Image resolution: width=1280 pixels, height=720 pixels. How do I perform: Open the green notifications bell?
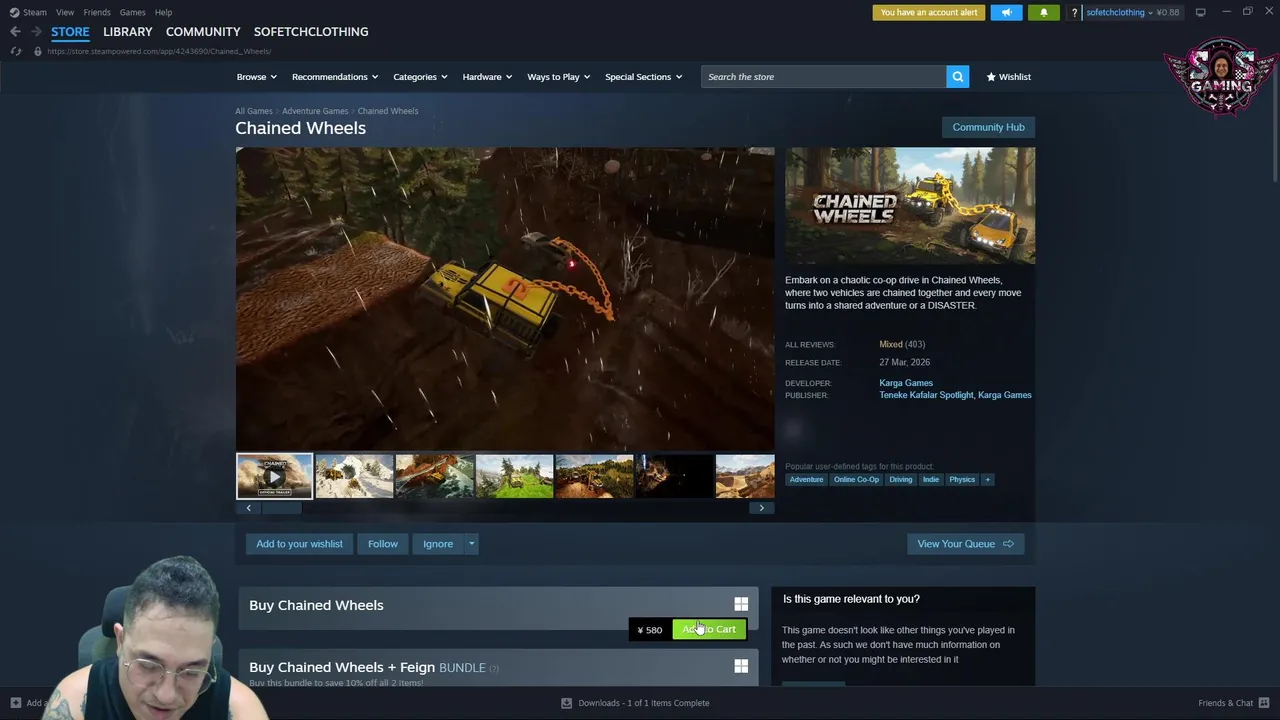coord(1043,12)
